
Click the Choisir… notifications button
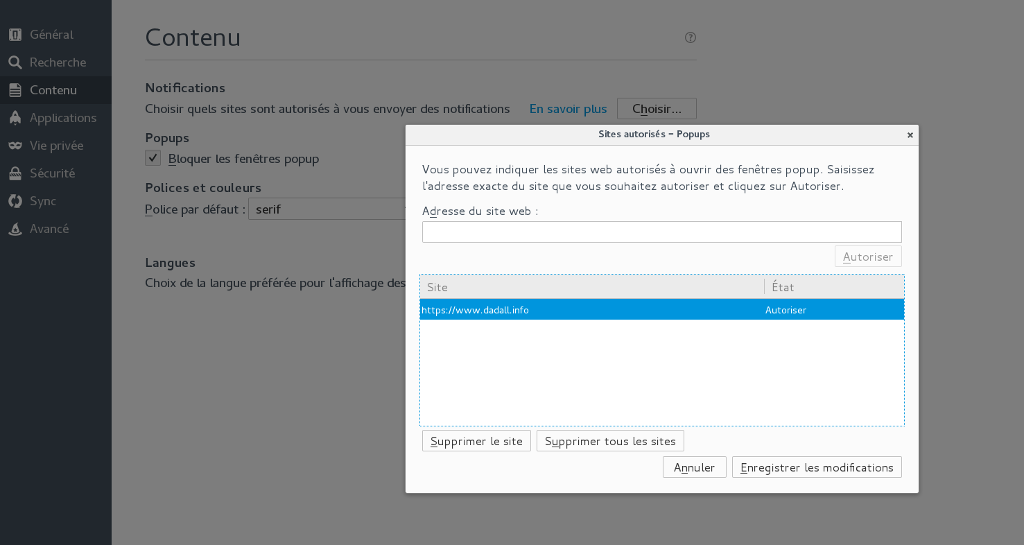pyautogui.click(x=657, y=109)
